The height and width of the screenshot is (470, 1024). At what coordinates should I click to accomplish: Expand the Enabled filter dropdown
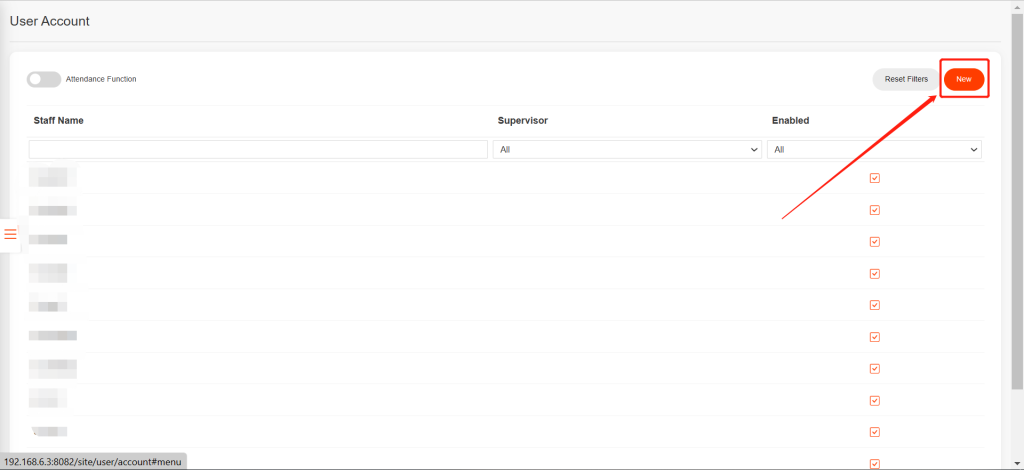pos(874,149)
